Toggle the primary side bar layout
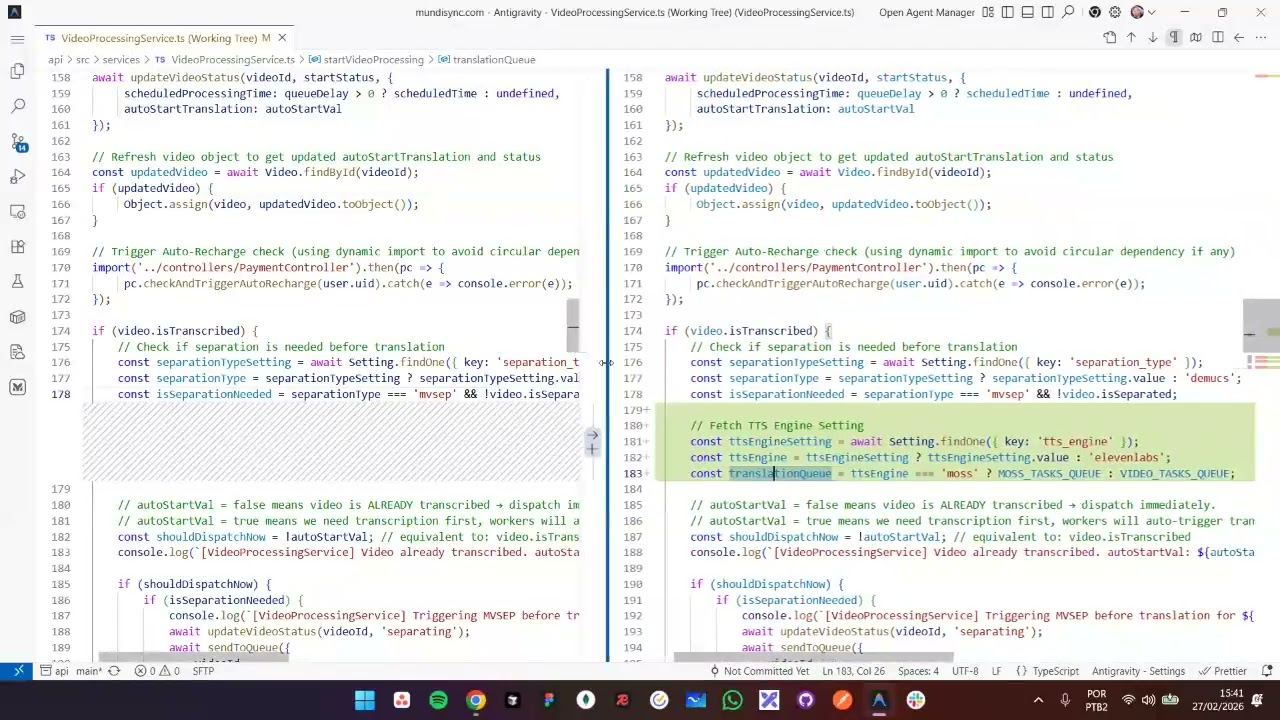Viewport: 1280px width, 720px height. point(1007,13)
